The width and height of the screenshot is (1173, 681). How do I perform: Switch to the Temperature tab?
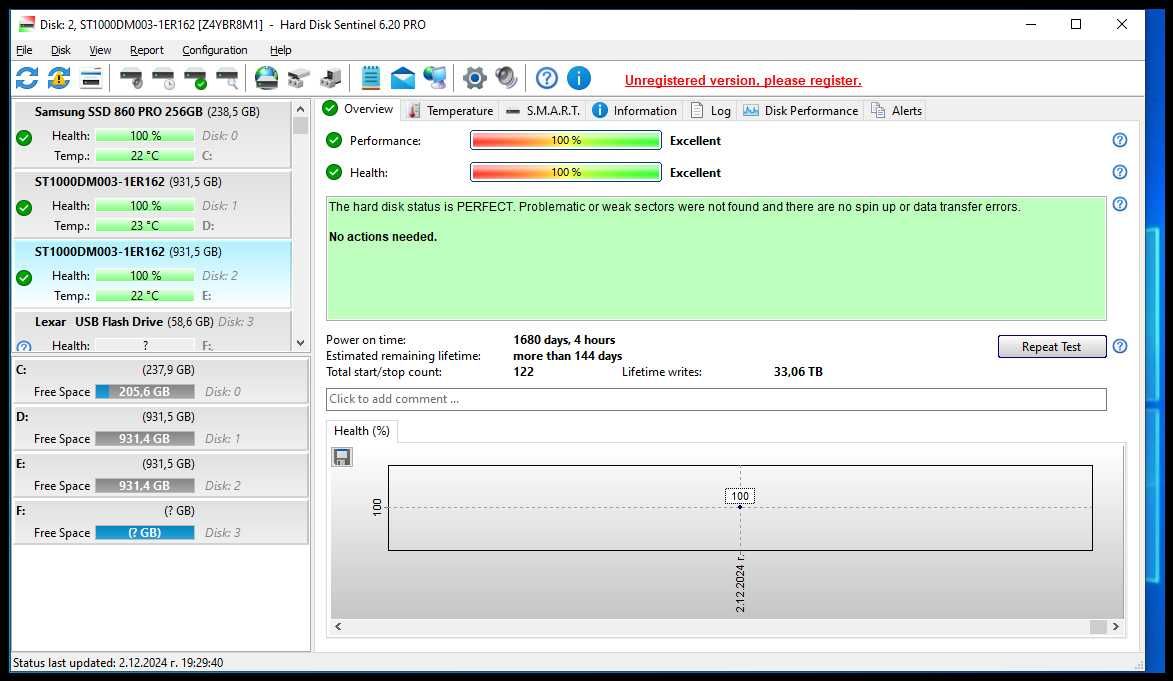[x=451, y=111]
